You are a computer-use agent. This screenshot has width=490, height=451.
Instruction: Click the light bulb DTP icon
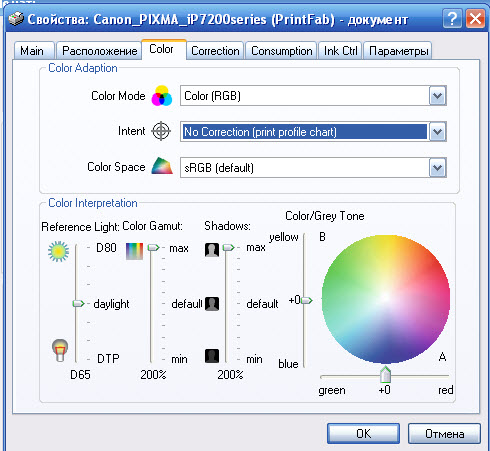coord(60,350)
